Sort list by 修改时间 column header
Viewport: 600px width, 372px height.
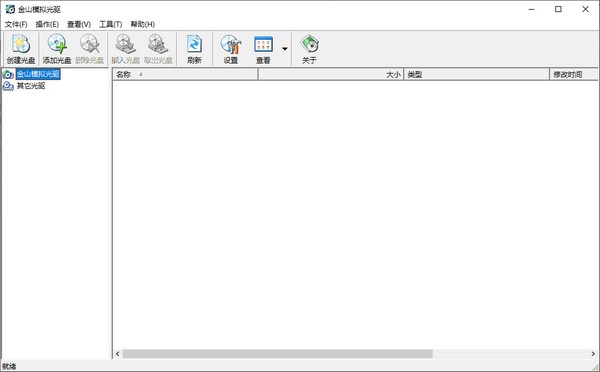pos(574,74)
